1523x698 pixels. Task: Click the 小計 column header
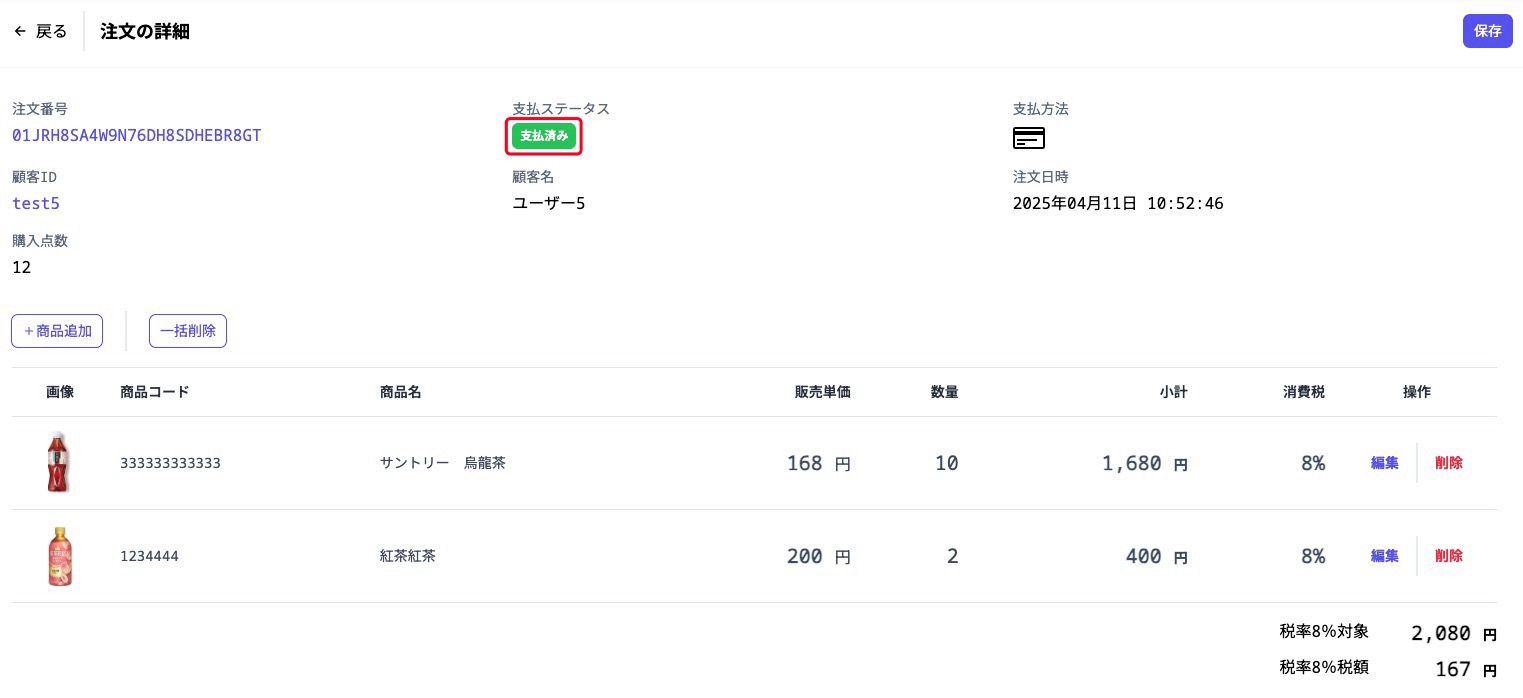[x=1173, y=392]
